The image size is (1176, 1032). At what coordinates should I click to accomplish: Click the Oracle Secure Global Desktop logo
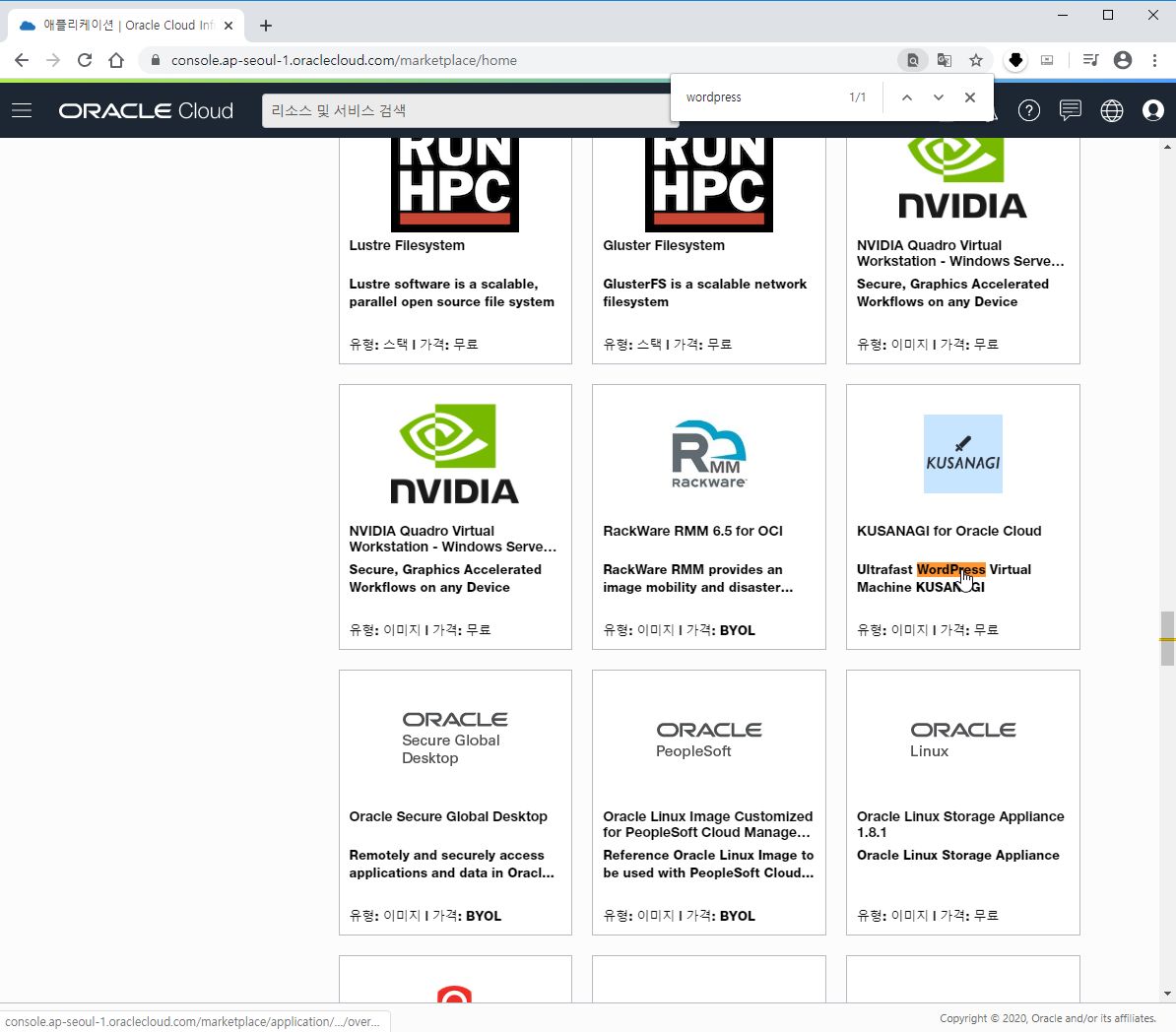point(454,739)
